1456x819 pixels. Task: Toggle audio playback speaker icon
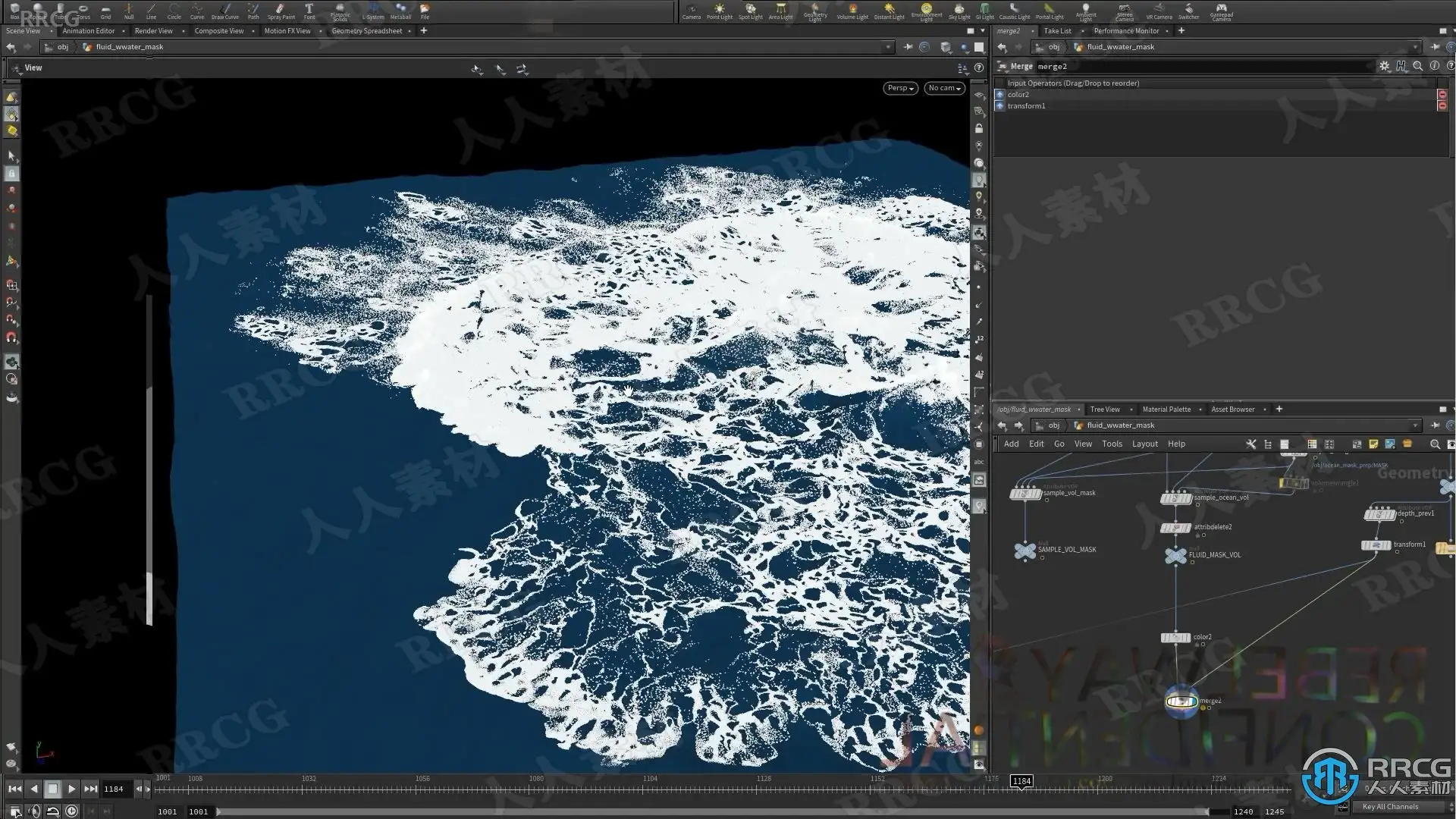pos(34,811)
